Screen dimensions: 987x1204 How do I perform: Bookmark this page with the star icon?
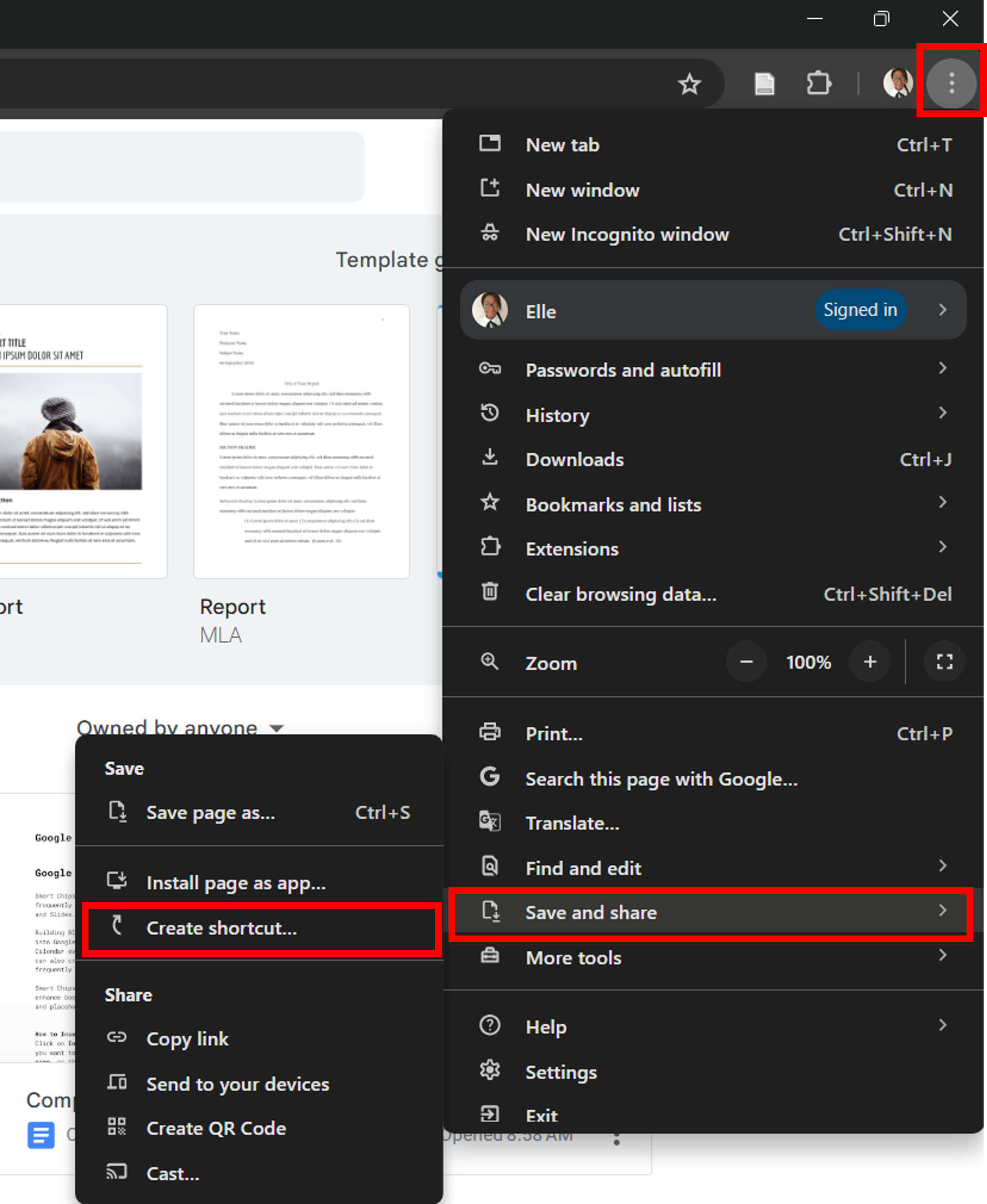[x=689, y=84]
